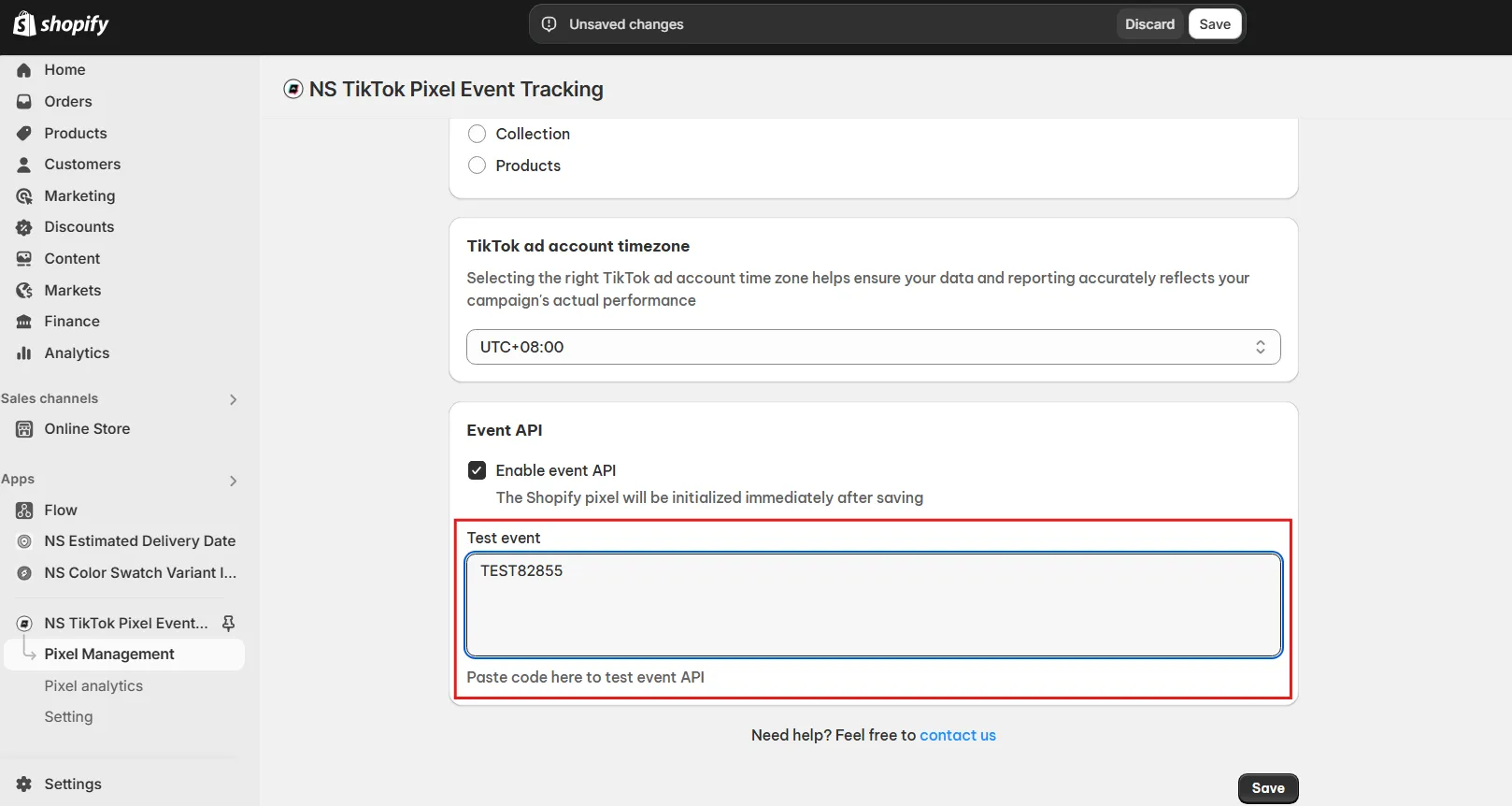
Task: Open Pixel Management submenu item
Action: pyautogui.click(x=124, y=655)
